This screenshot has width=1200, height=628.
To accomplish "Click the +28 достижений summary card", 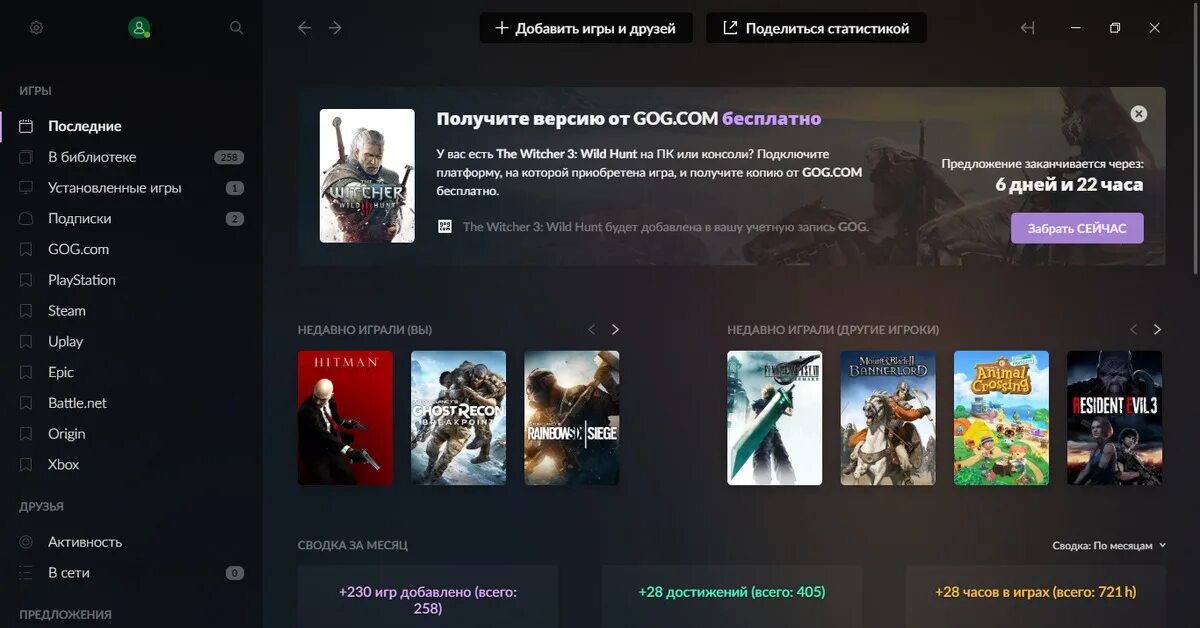I will (x=732, y=597).
